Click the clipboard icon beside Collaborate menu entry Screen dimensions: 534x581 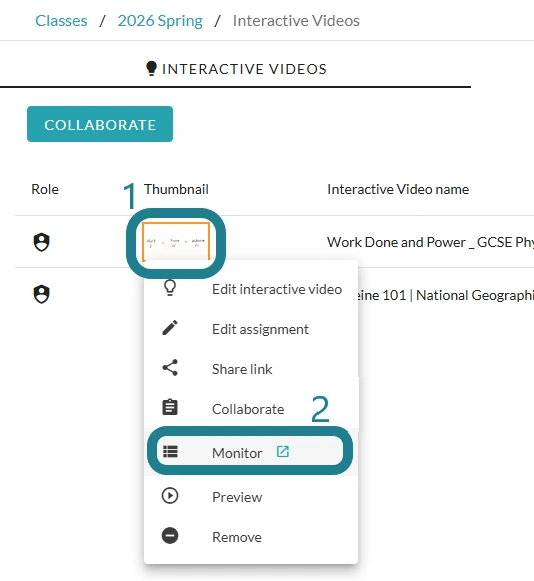pyautogui.click(x=170, y=407)
